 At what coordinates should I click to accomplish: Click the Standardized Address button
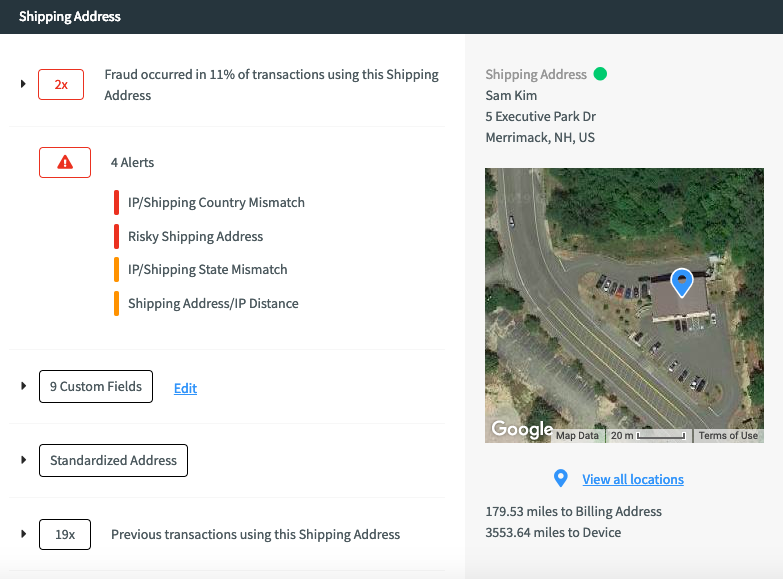pyautogui.click(x=113, y=460)
